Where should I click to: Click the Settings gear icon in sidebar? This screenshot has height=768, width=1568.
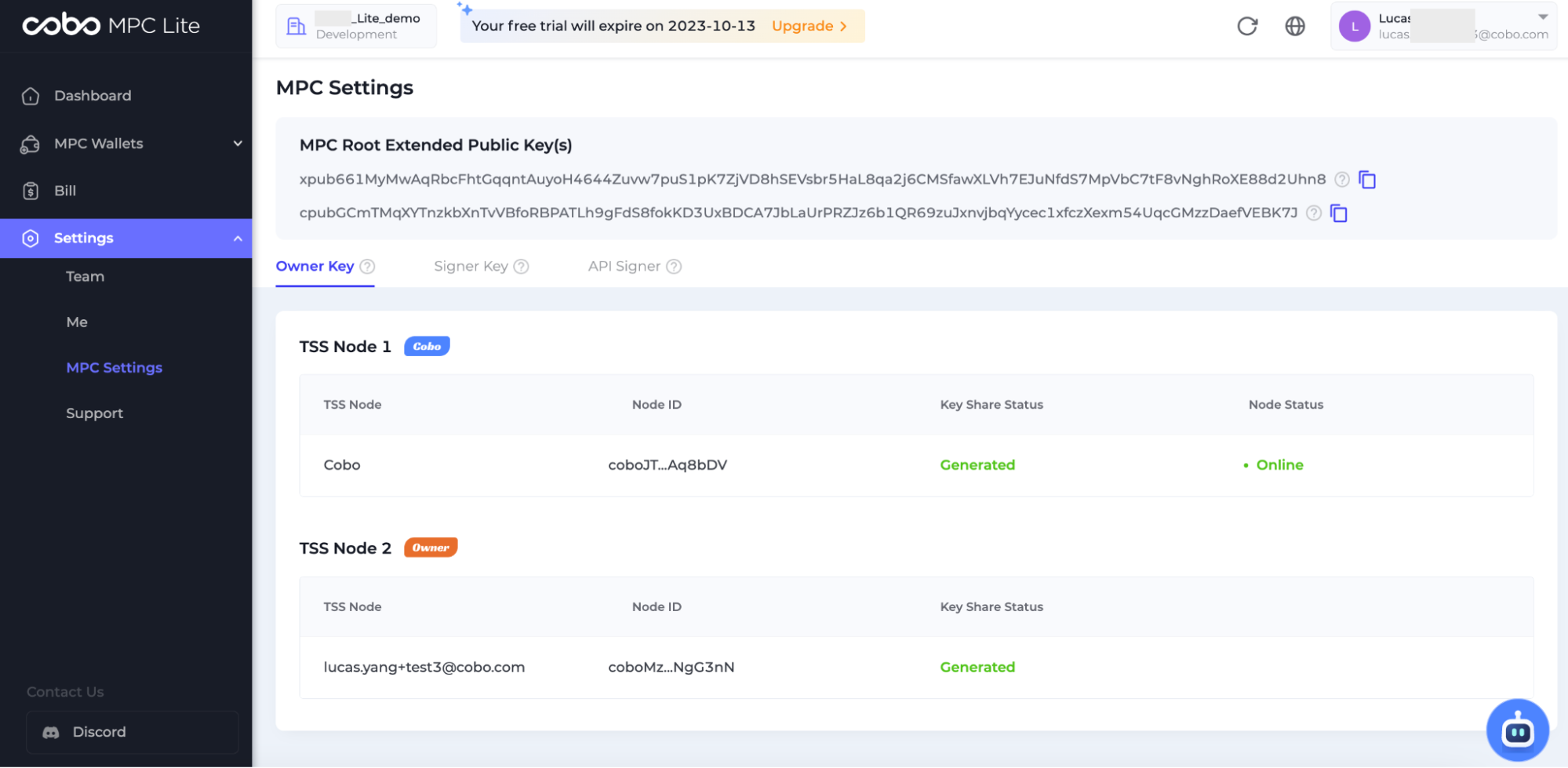point(31,238)
